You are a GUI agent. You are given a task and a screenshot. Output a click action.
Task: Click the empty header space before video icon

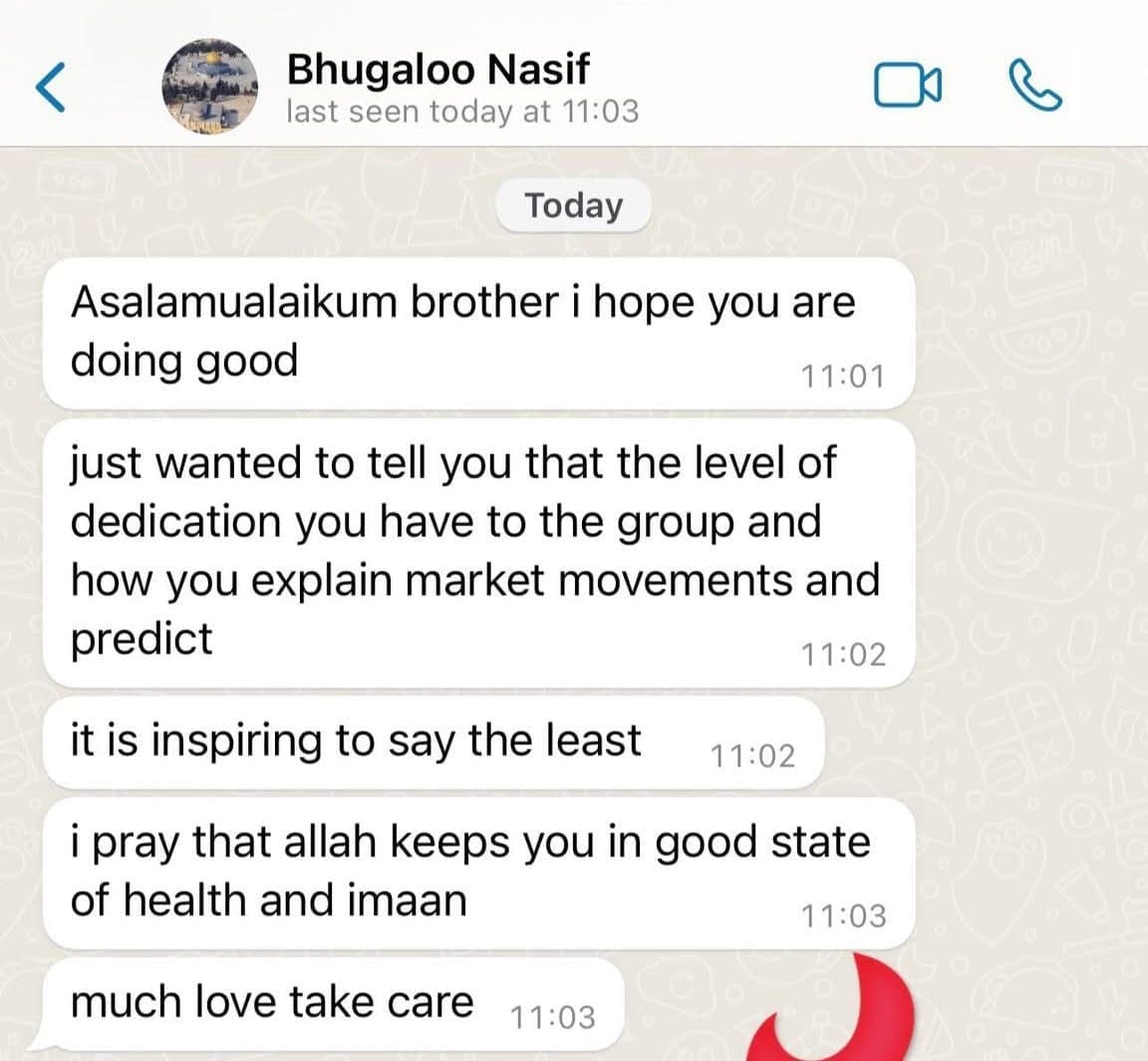coord(754,87)
